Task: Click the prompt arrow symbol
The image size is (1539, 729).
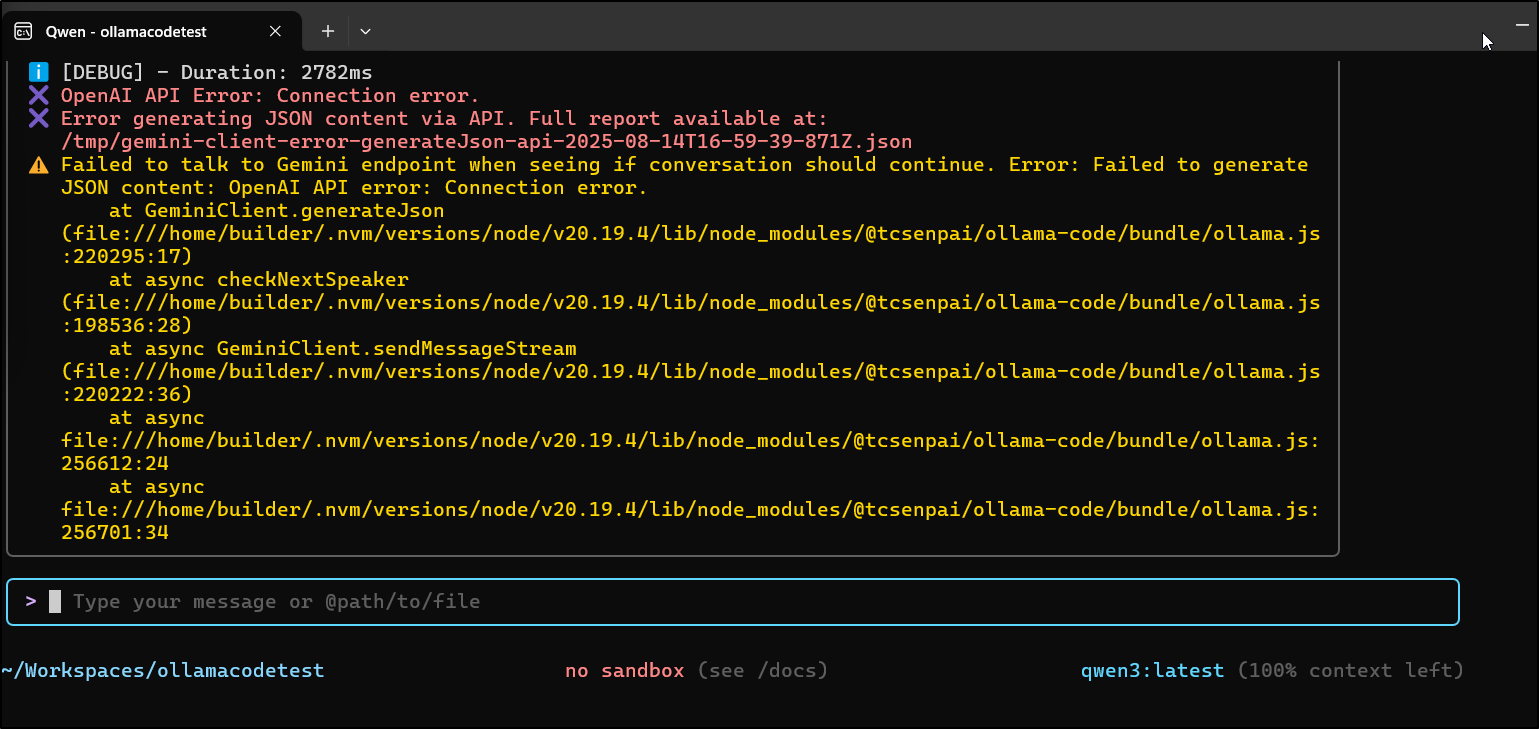Action: coord(31,601)
